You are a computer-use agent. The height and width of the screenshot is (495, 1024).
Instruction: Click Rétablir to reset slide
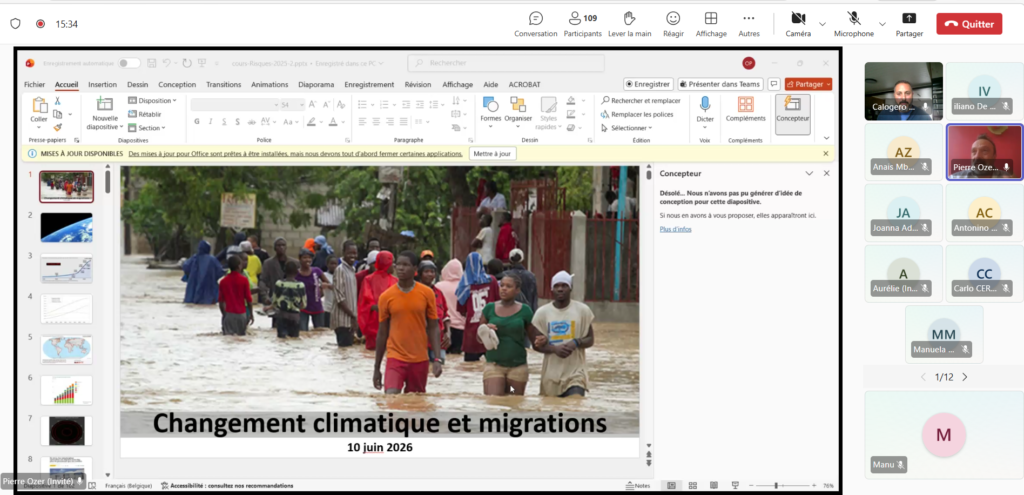pos(144,114)
